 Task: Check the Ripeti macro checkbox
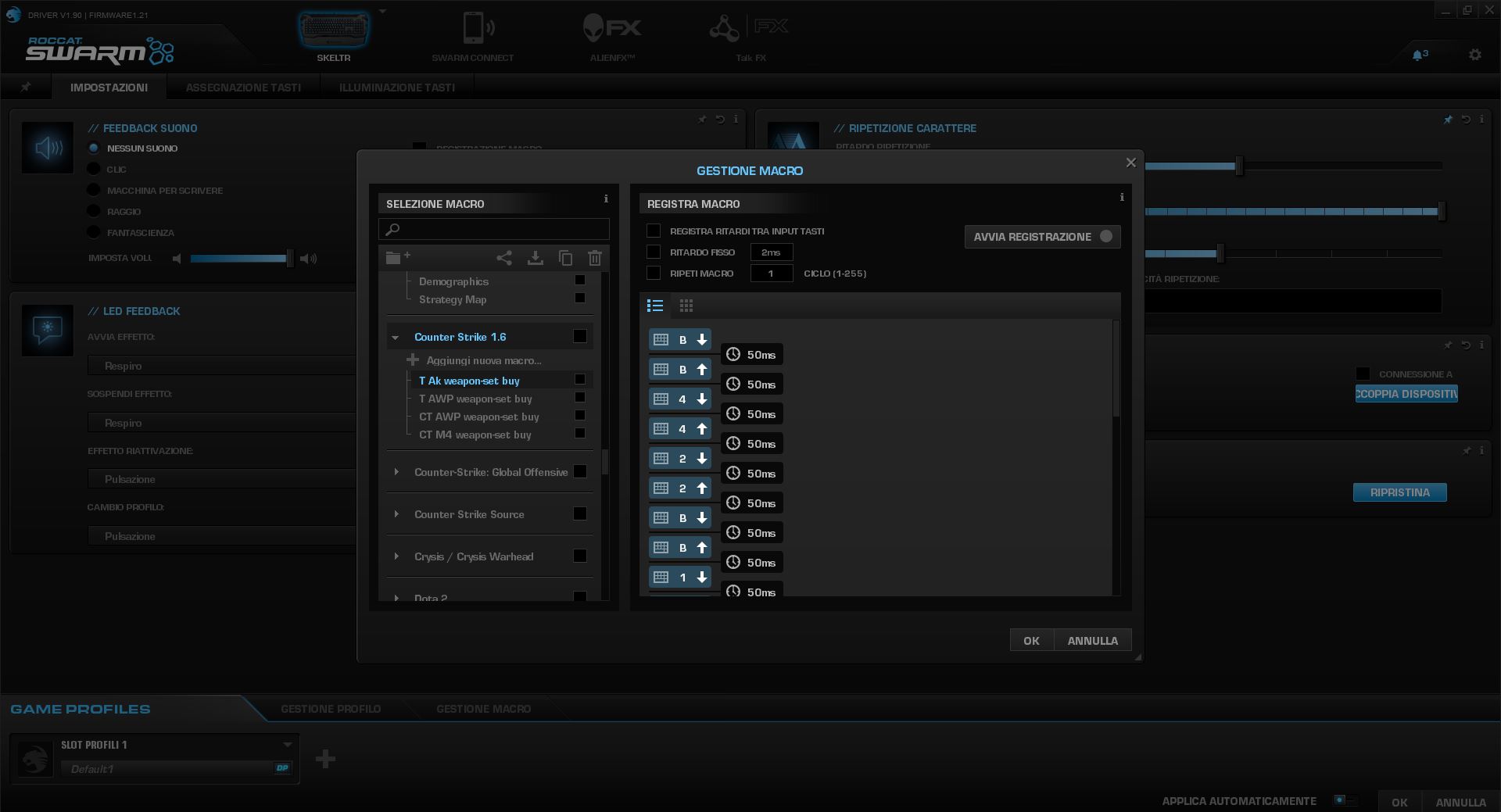coord(654,274)
